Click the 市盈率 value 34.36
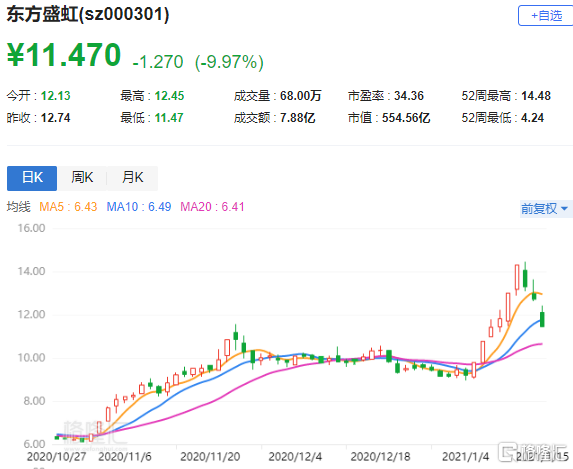The image size is (573, 469). [x=409, y=96]
